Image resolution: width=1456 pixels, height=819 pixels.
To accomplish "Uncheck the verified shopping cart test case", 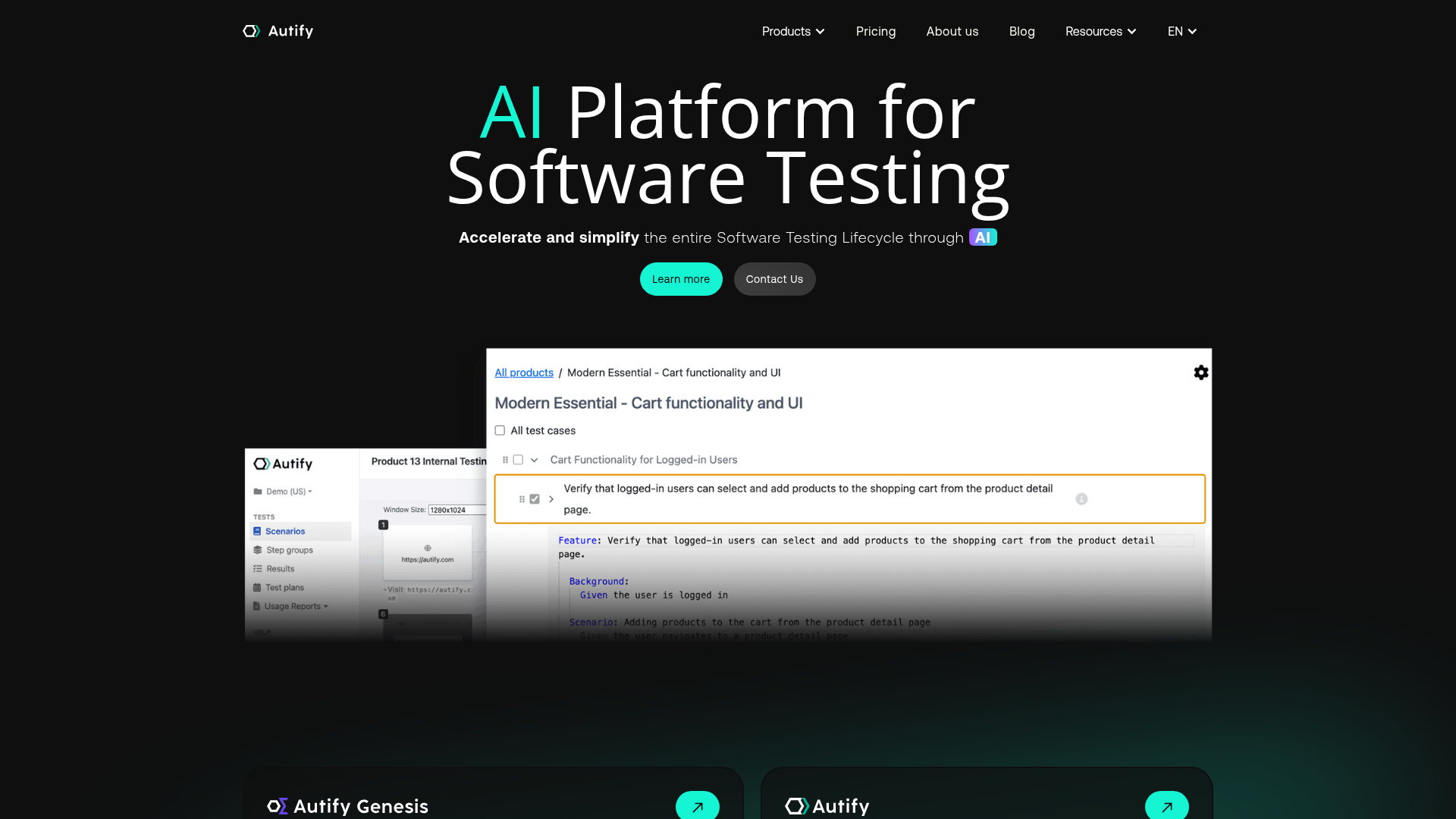I will tap(535, 499).
